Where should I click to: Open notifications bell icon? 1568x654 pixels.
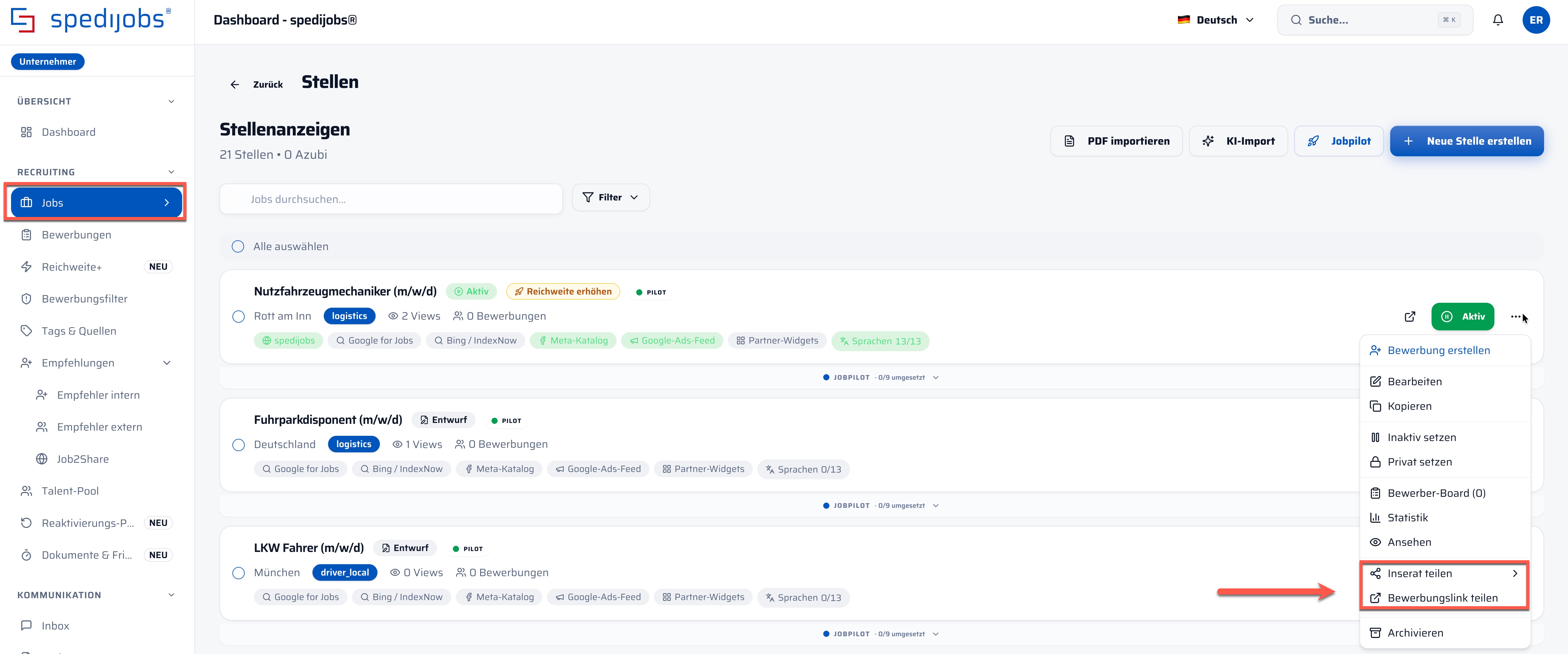click(1497, 20)
